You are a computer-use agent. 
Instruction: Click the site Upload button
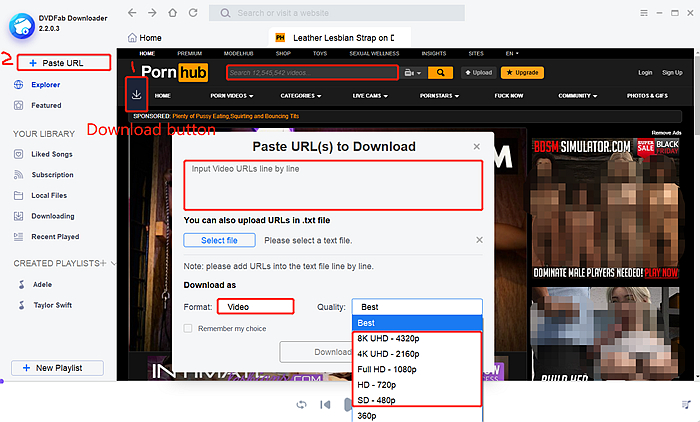(x=479, y=72)
